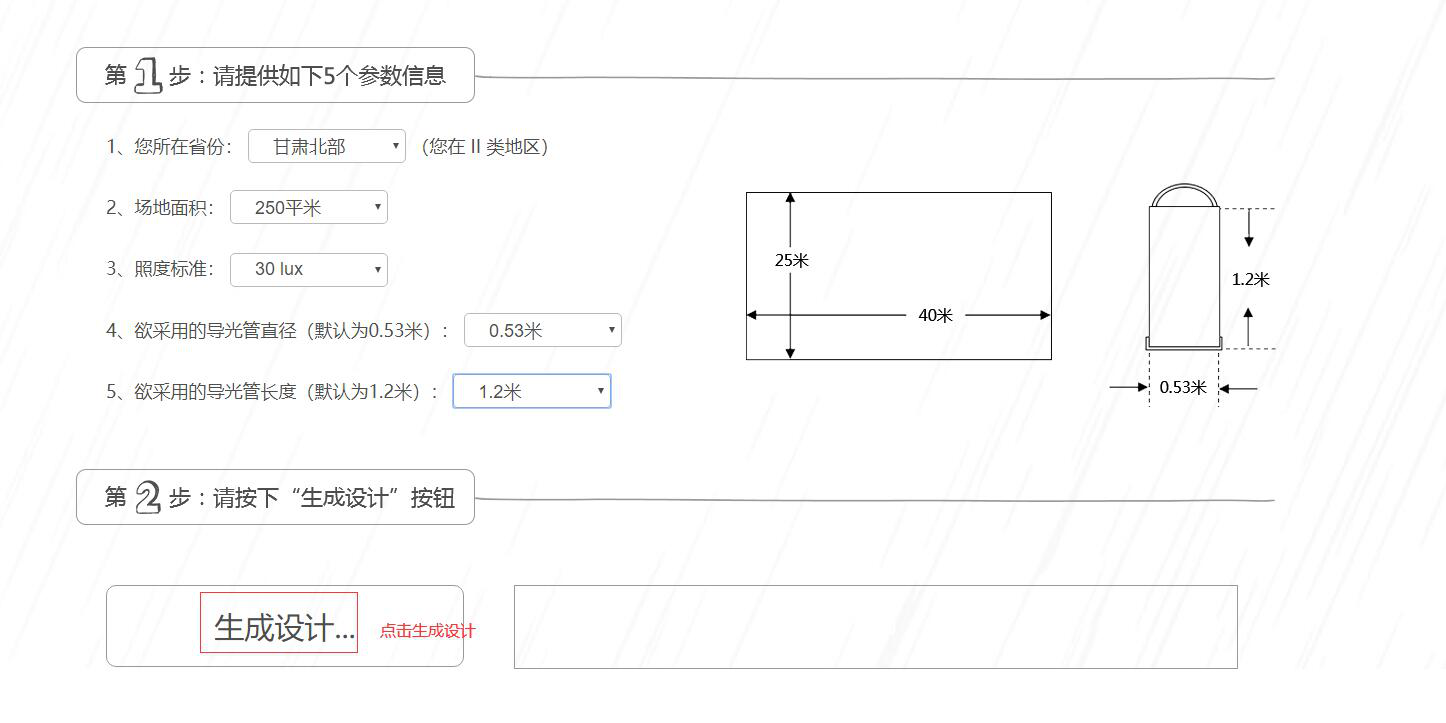Click the stylized number 1 step icon
The height and width of the screenshot is (723, 1446).
(x=148, y=75)
